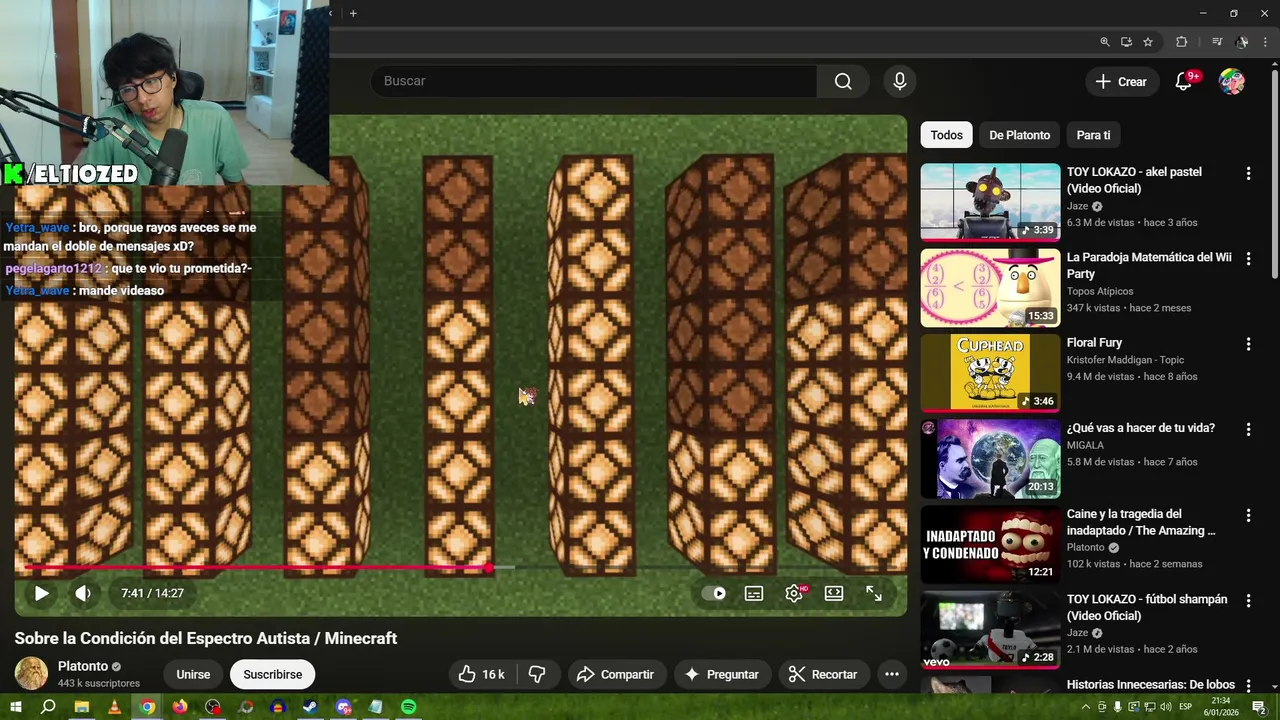Open options menu for ¿Qué vas a hacer?
This screenshot has width=1280, height=720.
(x=1248, y=430)
